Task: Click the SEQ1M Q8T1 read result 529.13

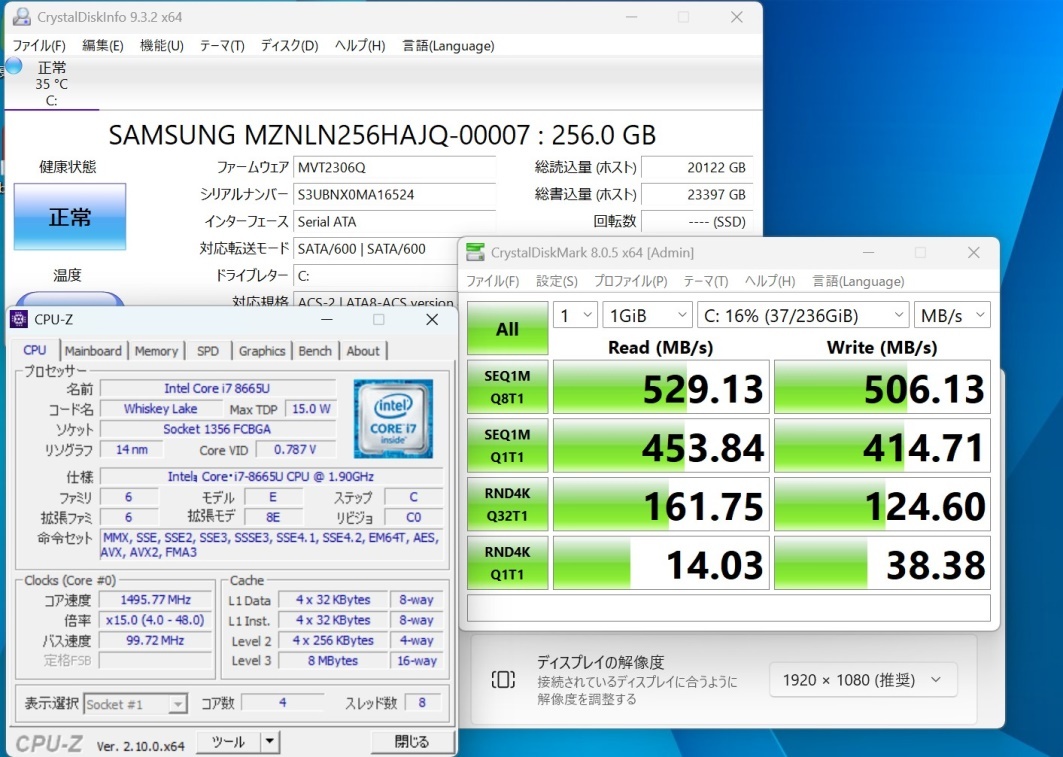Action: pos(661,387)
